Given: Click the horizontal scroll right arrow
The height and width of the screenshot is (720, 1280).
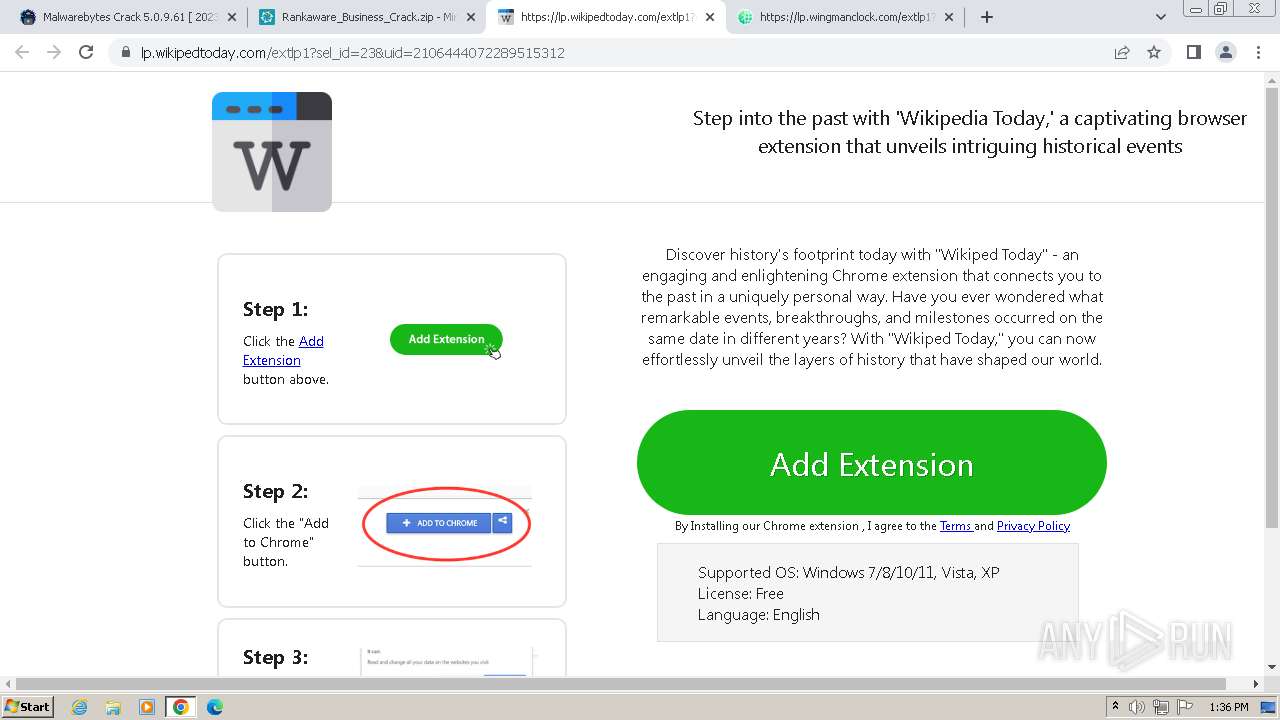Looking at the screenshot, I should [1256, 684].
